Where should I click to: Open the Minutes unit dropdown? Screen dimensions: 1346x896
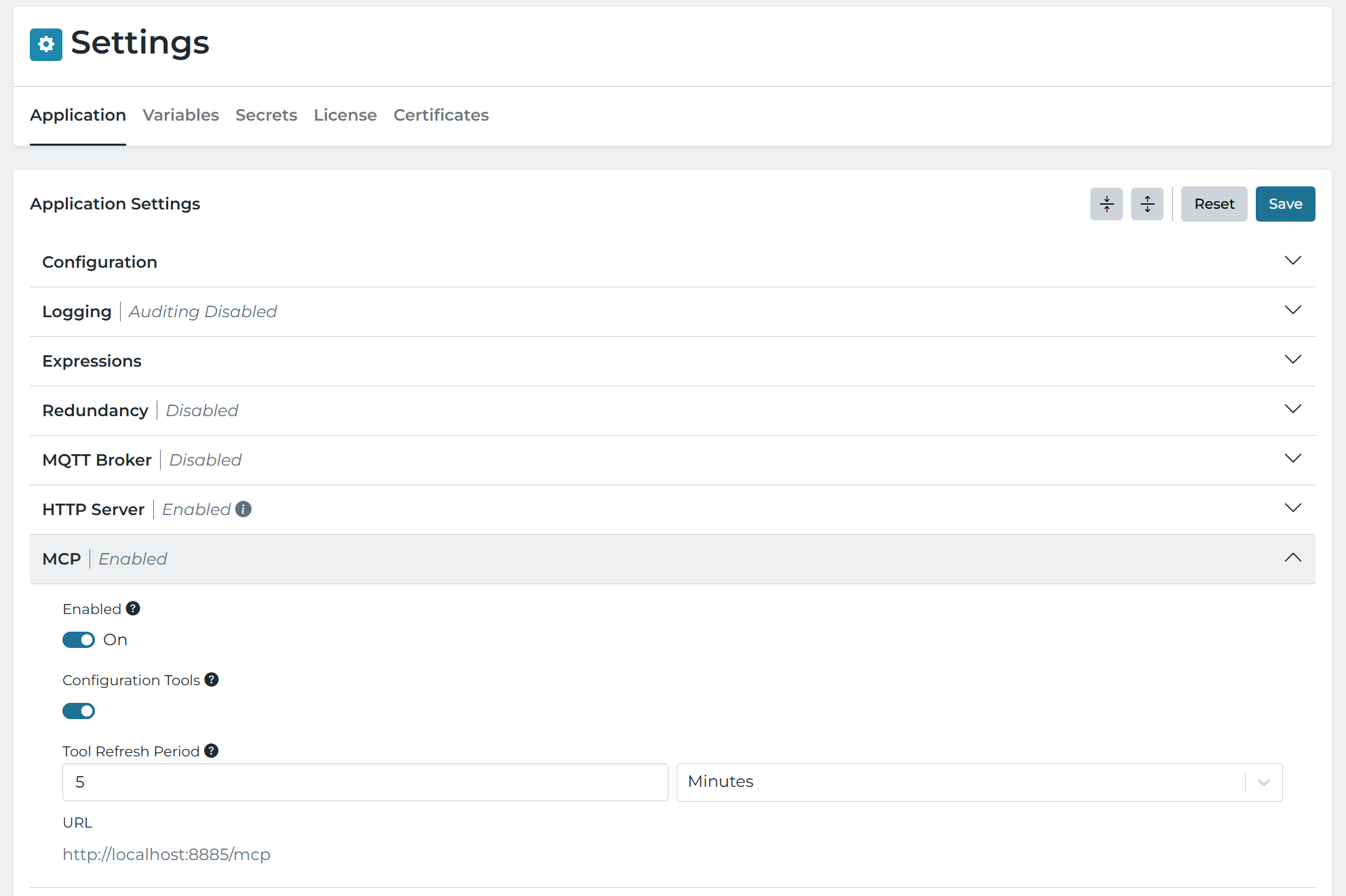tap(979, 782)
